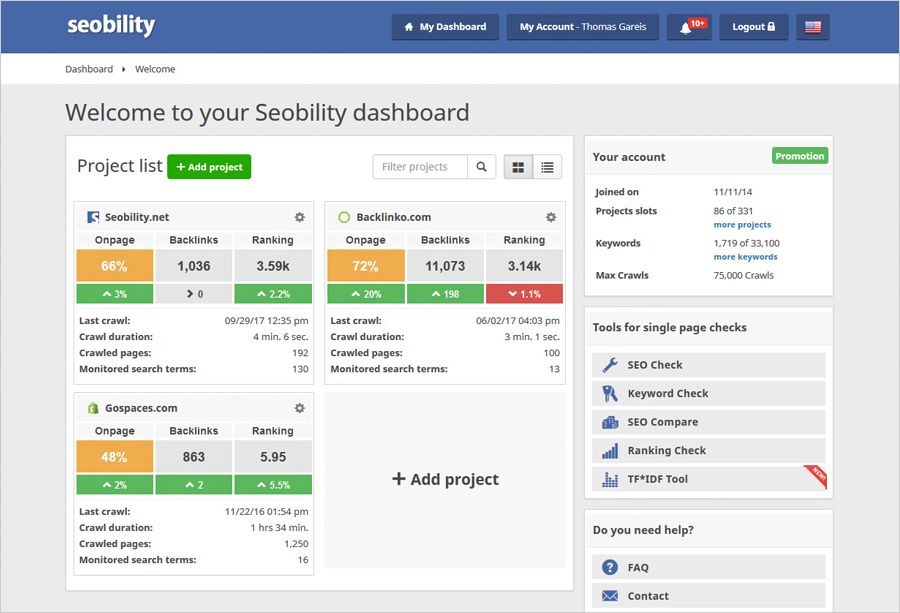
Task: Open My Account - Thomas Gareis
Action: click(x=583, y=27)
